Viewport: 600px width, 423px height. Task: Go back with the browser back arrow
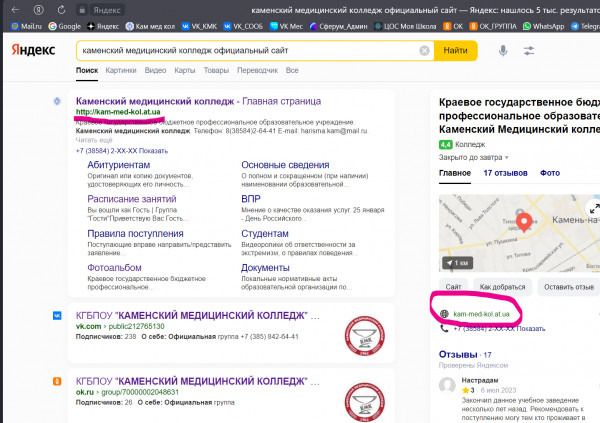tap(15, 10)
